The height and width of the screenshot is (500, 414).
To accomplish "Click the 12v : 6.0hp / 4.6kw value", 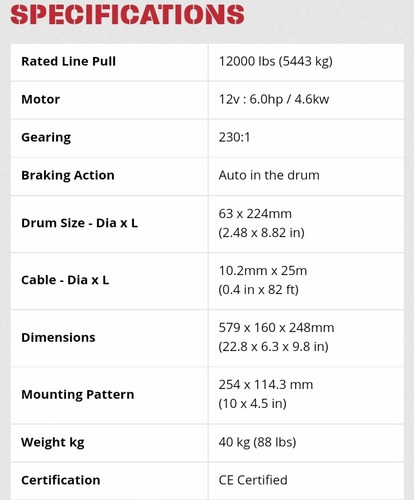I will tap(274, 99).
